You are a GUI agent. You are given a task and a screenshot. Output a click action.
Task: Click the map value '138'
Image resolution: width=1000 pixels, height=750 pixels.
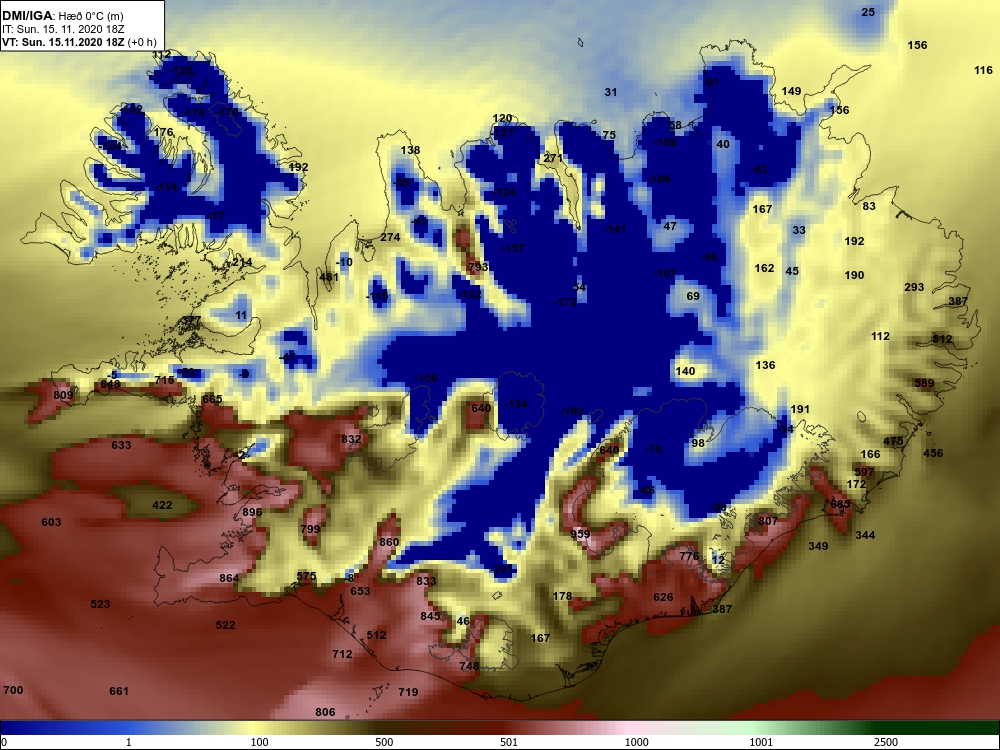tap(410, 151)
